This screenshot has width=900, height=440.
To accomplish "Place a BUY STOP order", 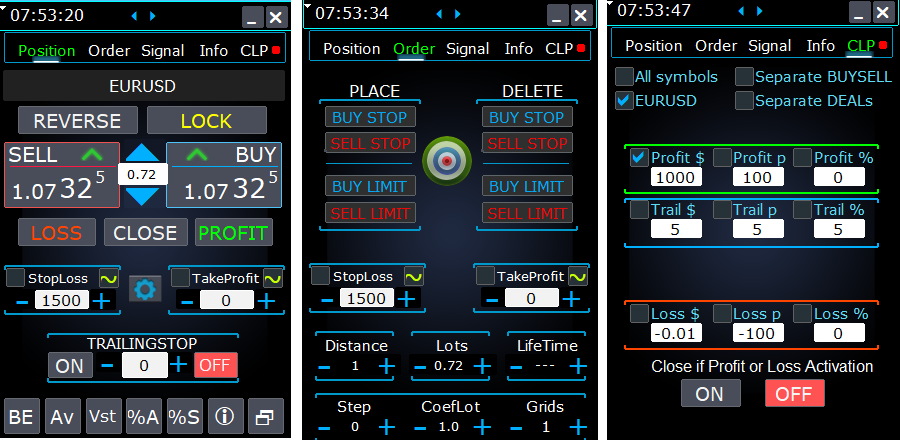I will coord(370,117).
